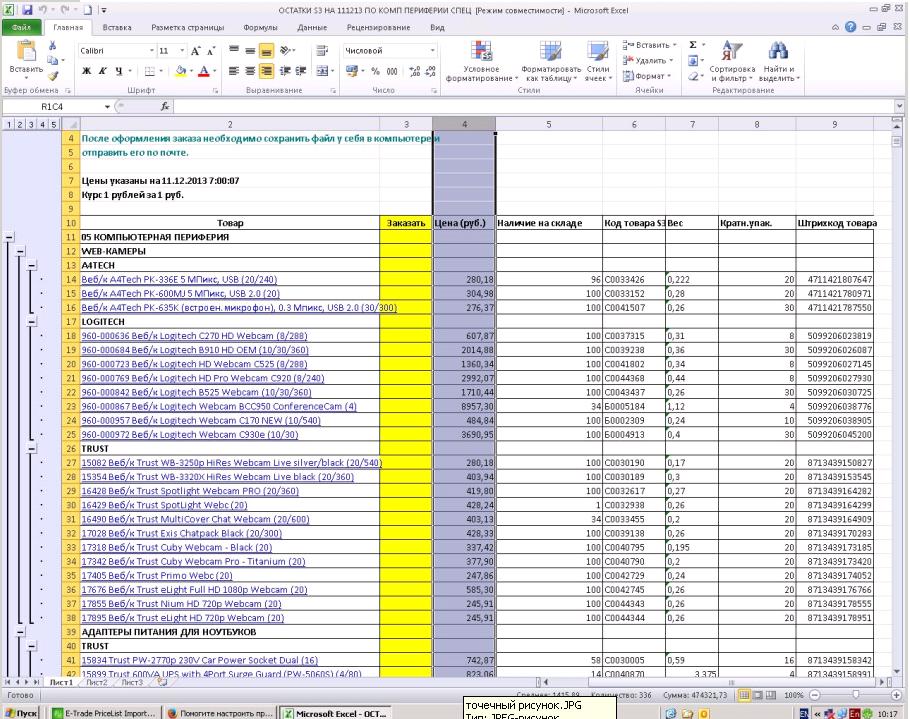This screenshot has height=719, width=910.
Task: Open link 960-000636 Logitech C270 HD Webcam
Action: [x=194, y=336]
